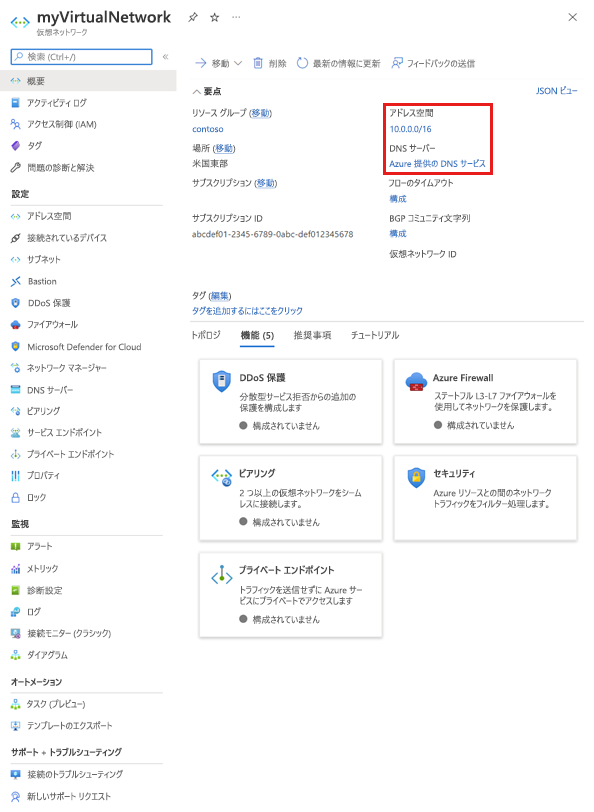Select the 機能 (5) tab

[x=257, y=336]
